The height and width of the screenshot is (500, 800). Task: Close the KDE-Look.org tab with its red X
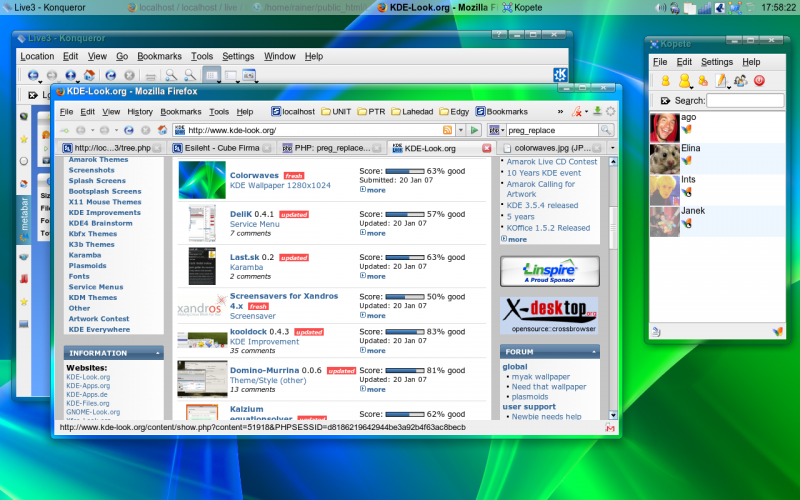pyautogui.click(x=487, y=148)
